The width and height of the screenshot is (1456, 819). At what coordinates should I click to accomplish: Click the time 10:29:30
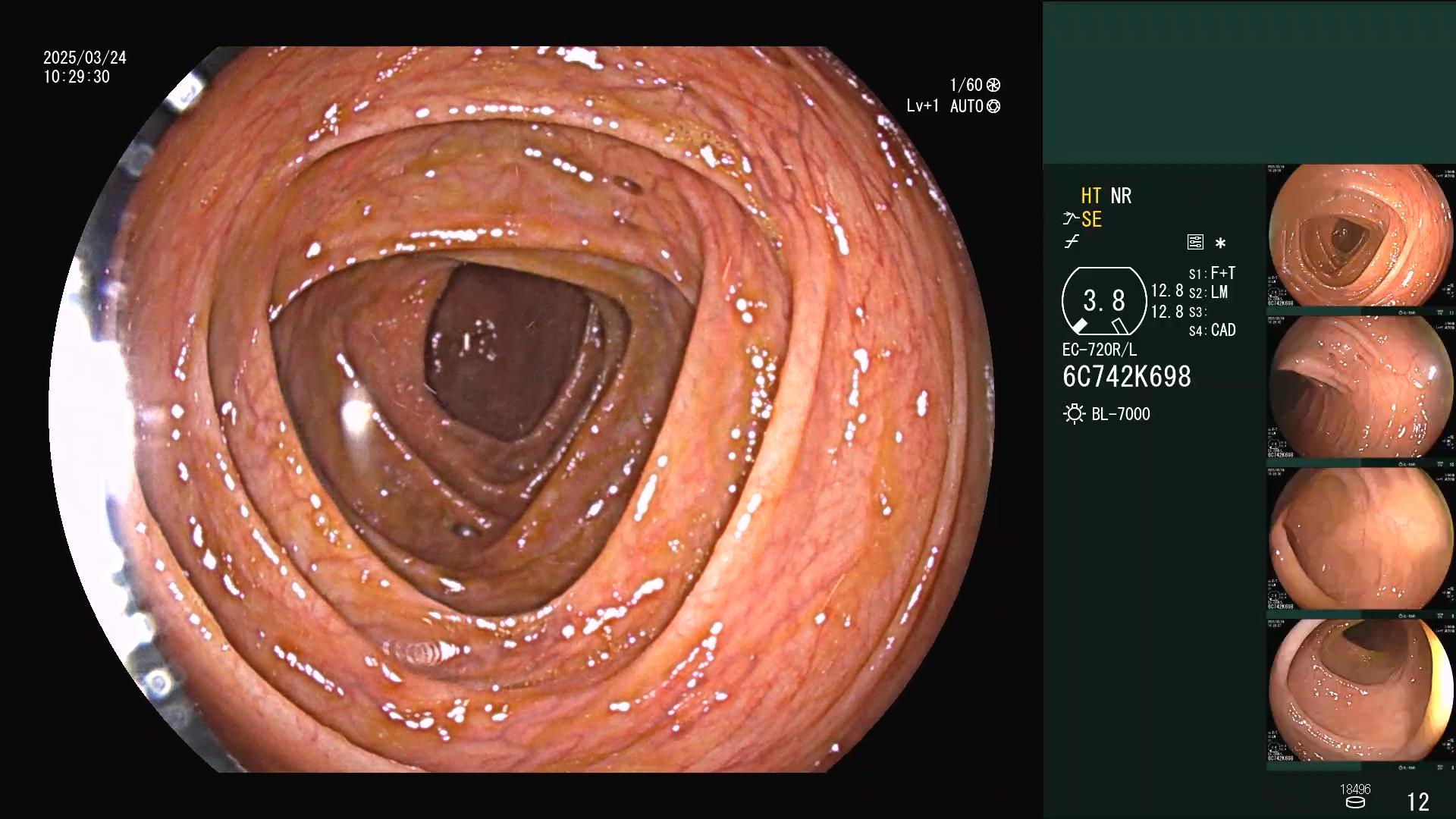(77, 77)
